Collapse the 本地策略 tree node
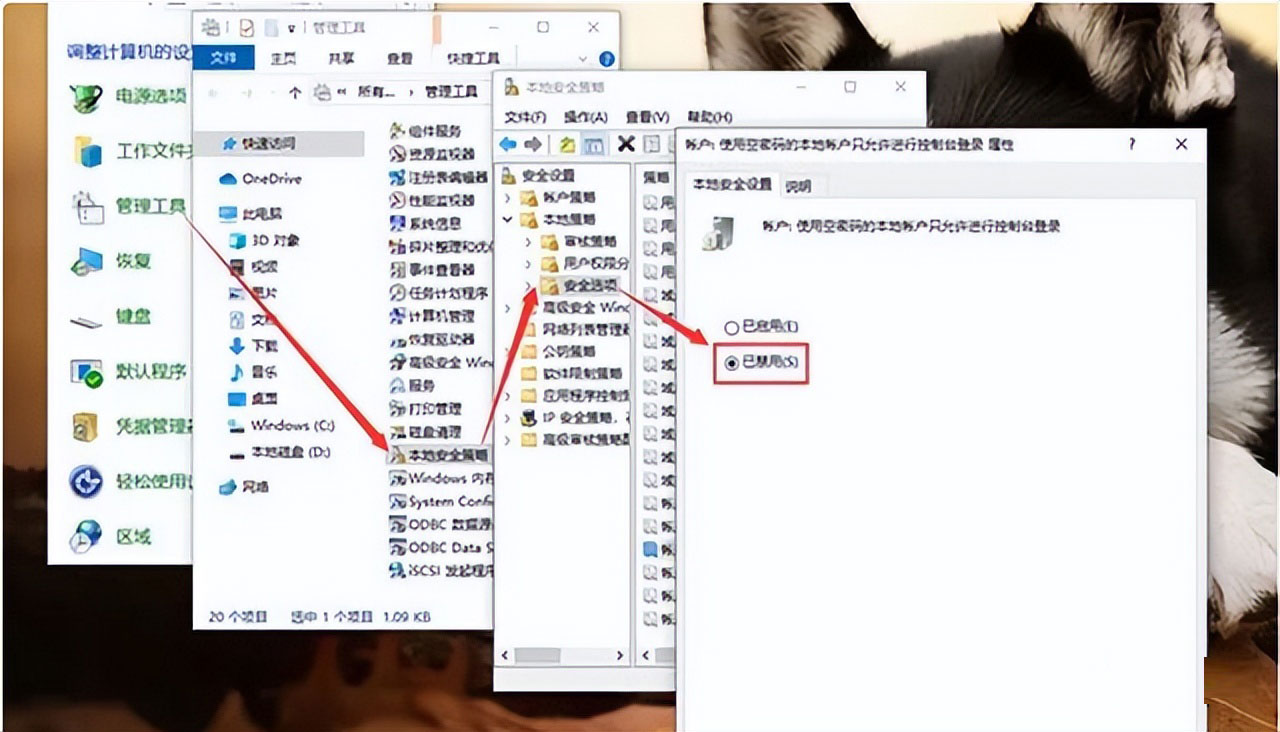Viewport: 1280px width, 732px height. coord(506,219)
